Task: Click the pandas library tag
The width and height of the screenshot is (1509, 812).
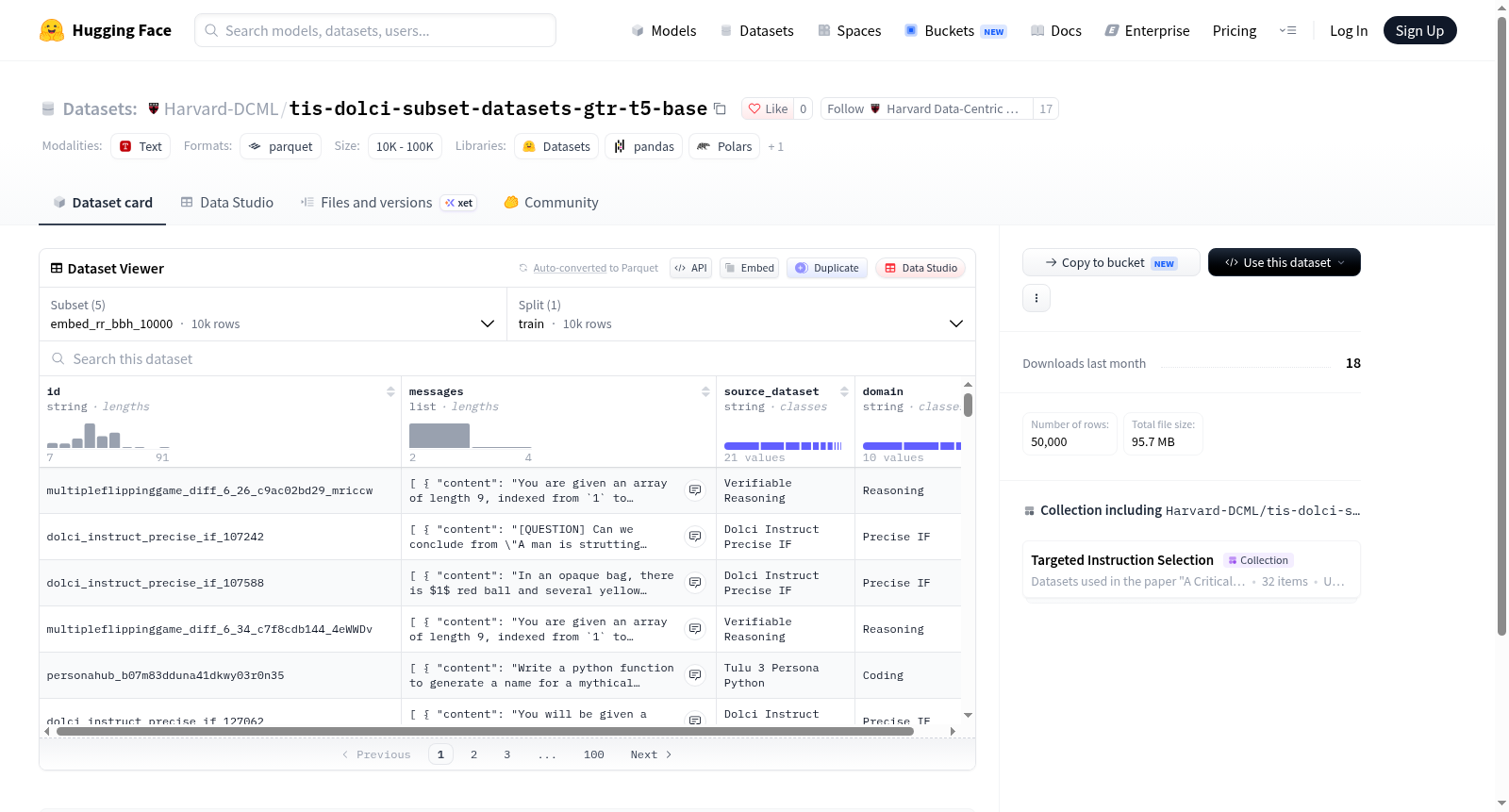Action: (x=644, y=146)
